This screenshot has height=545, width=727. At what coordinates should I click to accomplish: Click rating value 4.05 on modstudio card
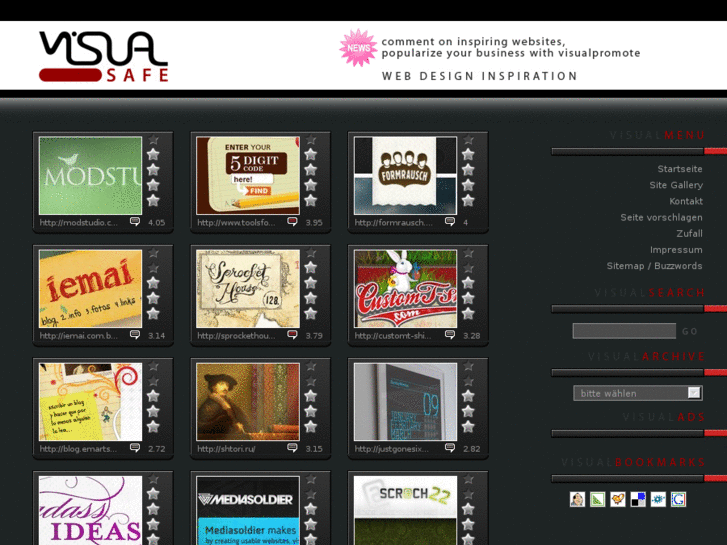tap(157, 223)
